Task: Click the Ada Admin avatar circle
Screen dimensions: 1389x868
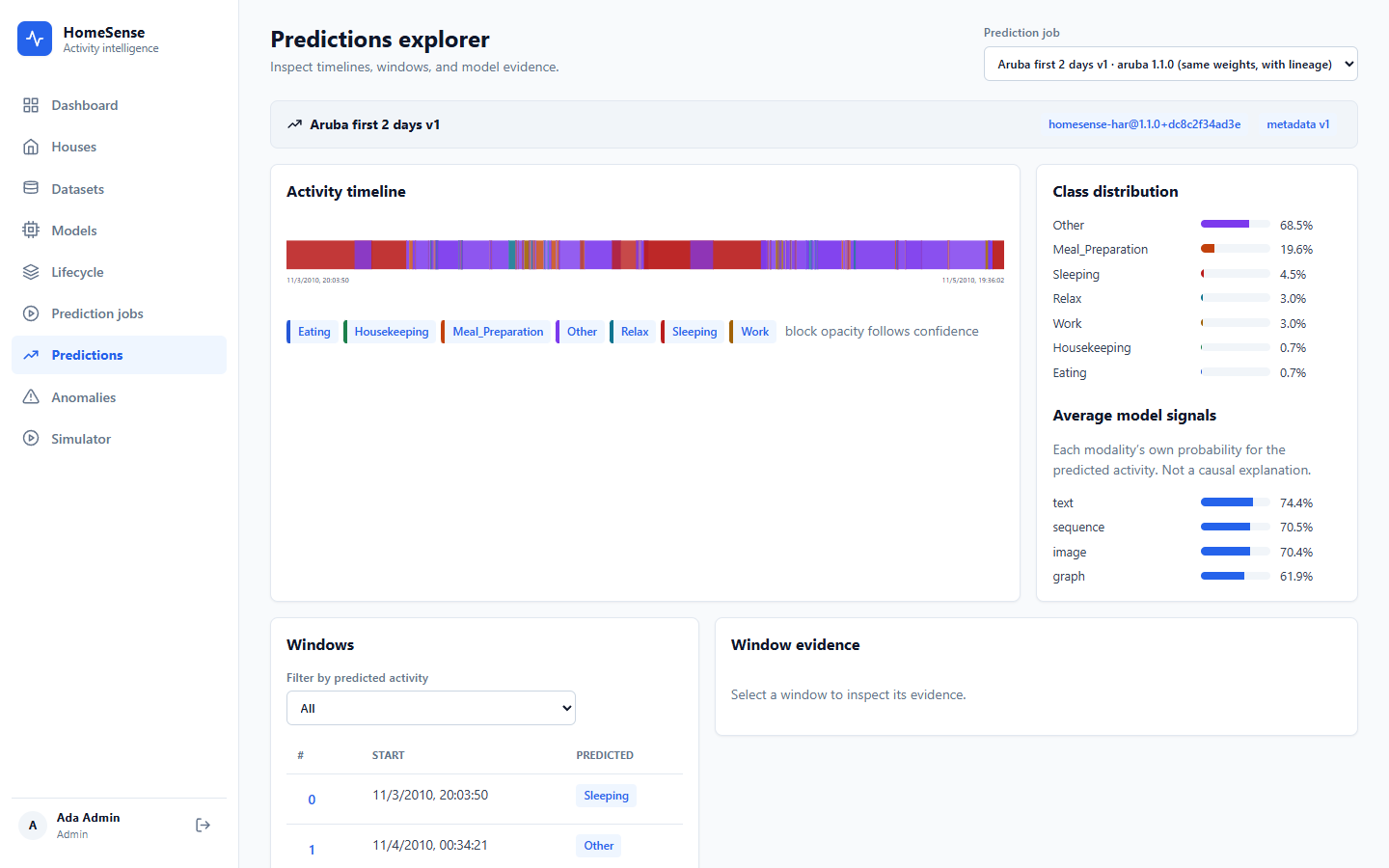Action: pos(33,826)
